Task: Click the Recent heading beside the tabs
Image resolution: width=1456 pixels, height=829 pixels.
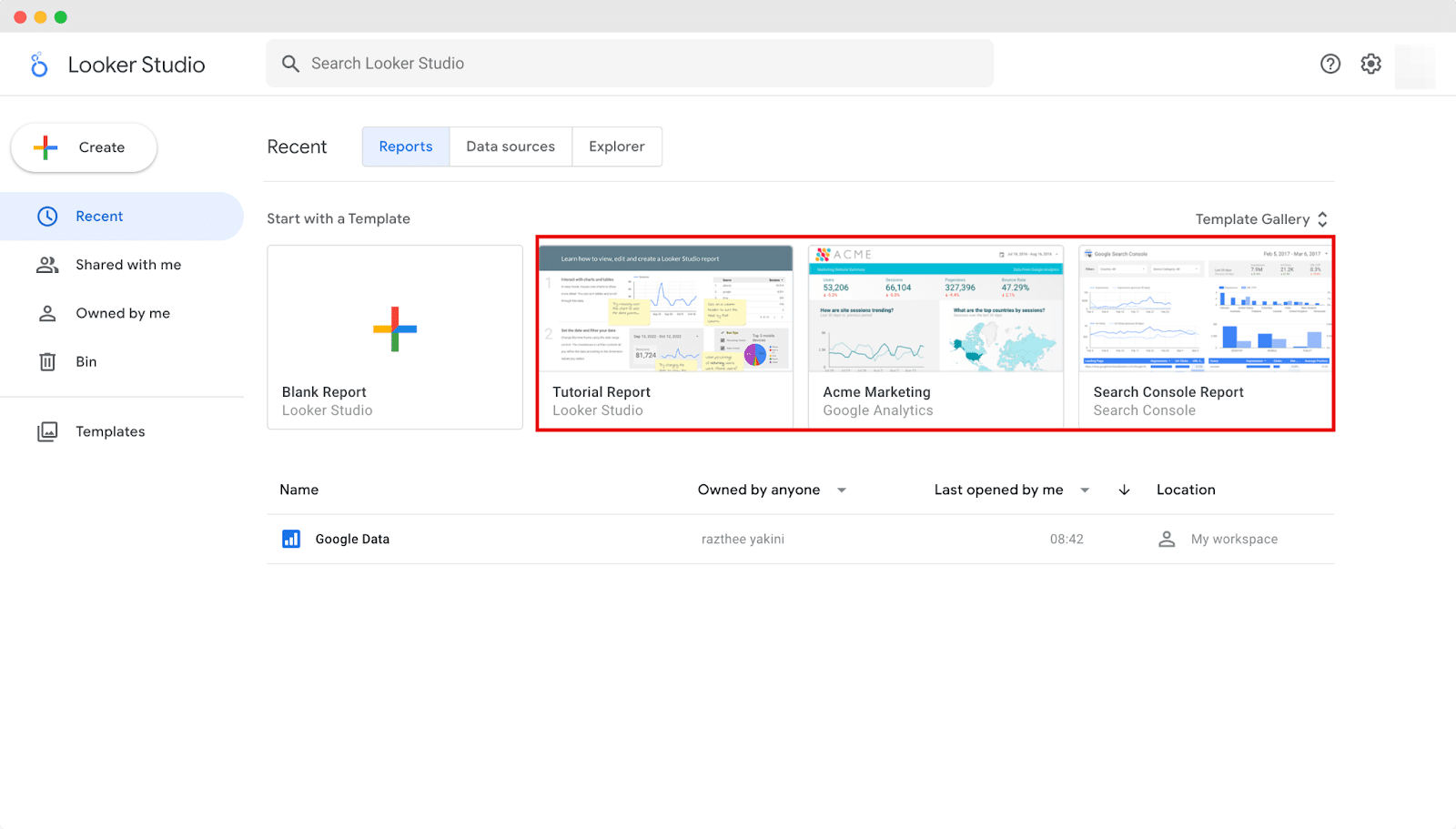Action: point(297,147)
